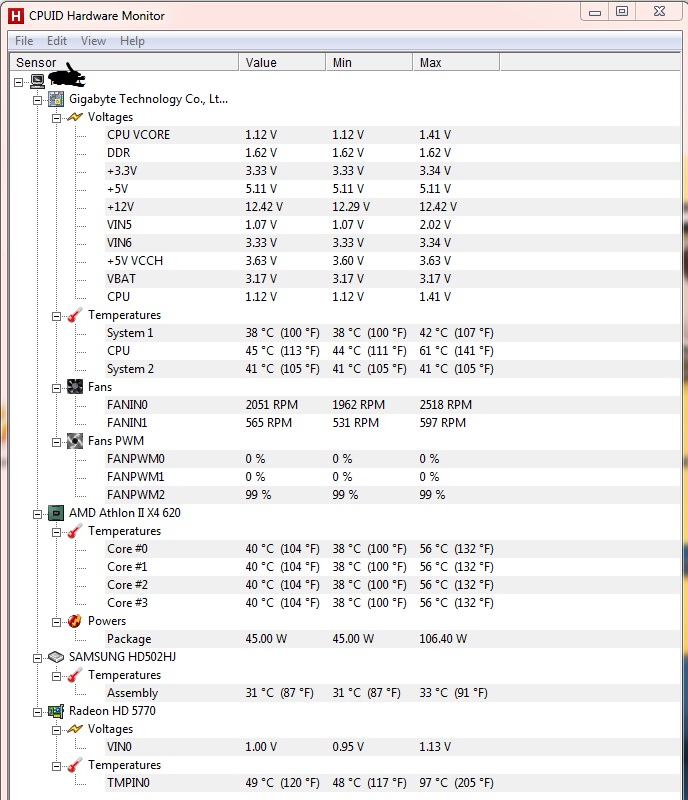This screenshot has width=688, height=800.
Task: Select the TMPIN0 temperature row
Action: click(x=392, y=783)
